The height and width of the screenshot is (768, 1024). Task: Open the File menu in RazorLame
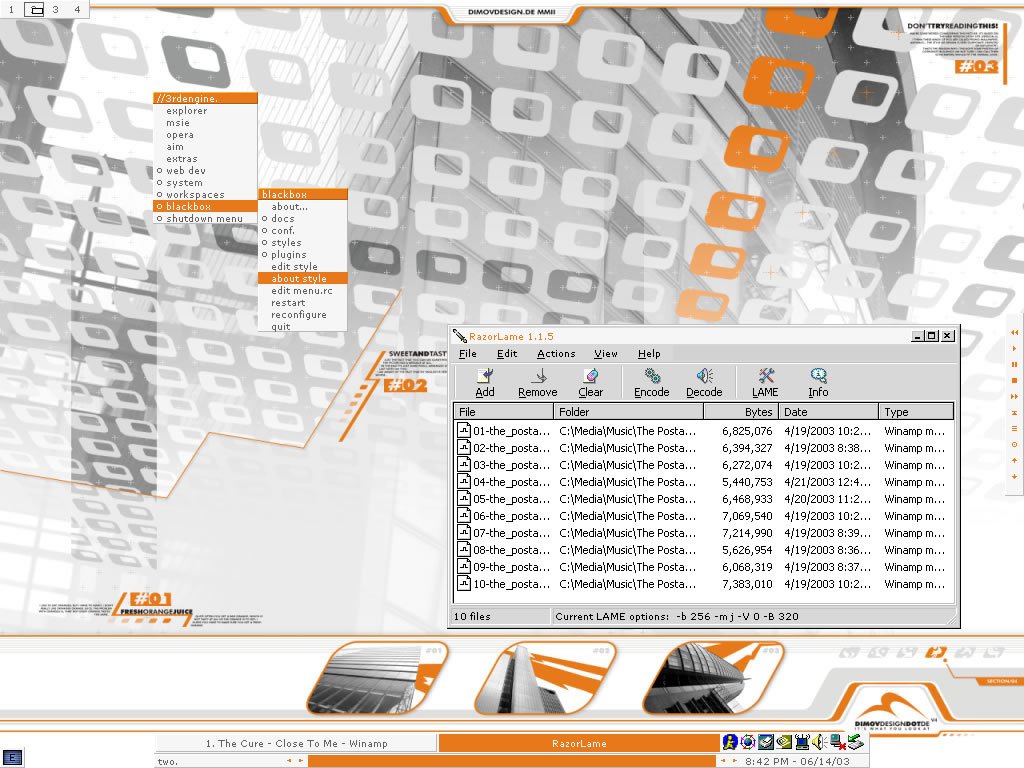coord(468,353)
